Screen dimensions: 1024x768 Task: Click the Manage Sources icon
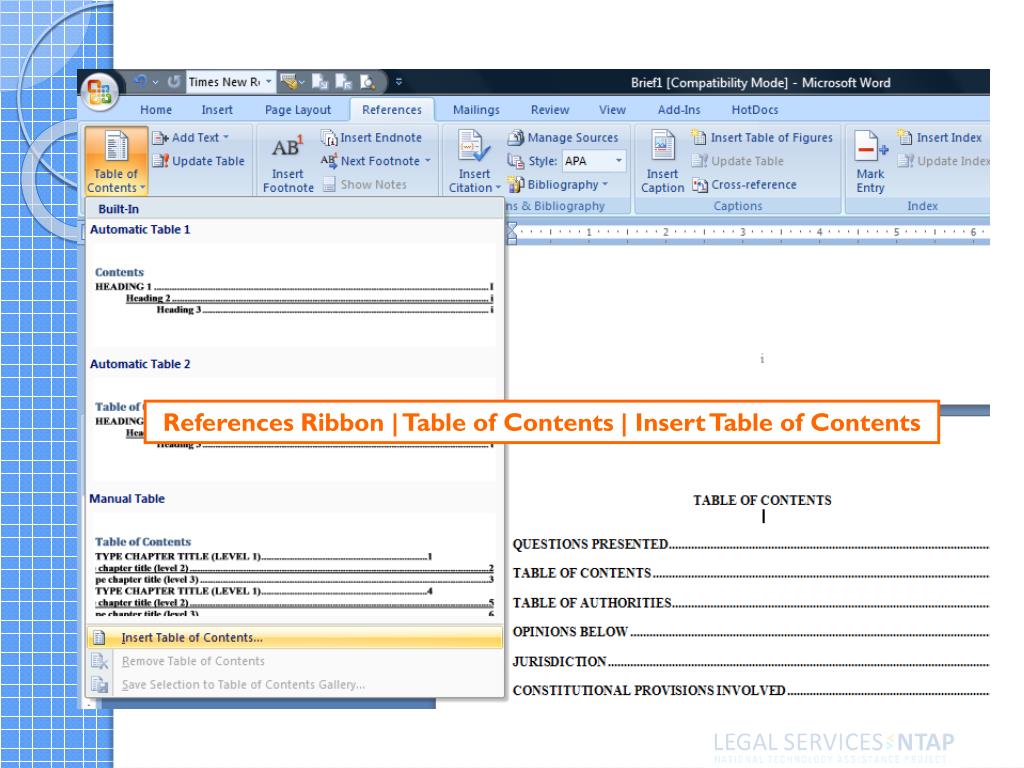click(x=516, y=137)
